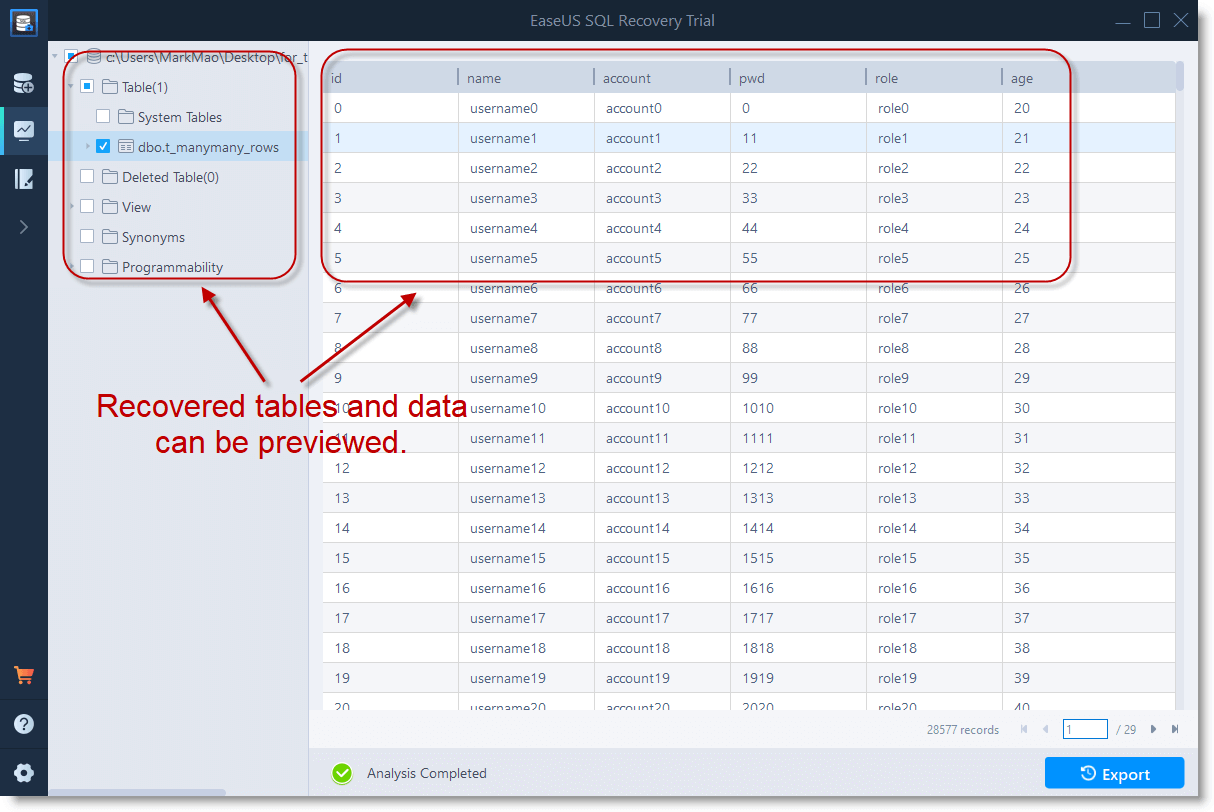The image size is (1214, 812).
Task: Click the orange shopping cart icon
Action: (x=24, y=675)
